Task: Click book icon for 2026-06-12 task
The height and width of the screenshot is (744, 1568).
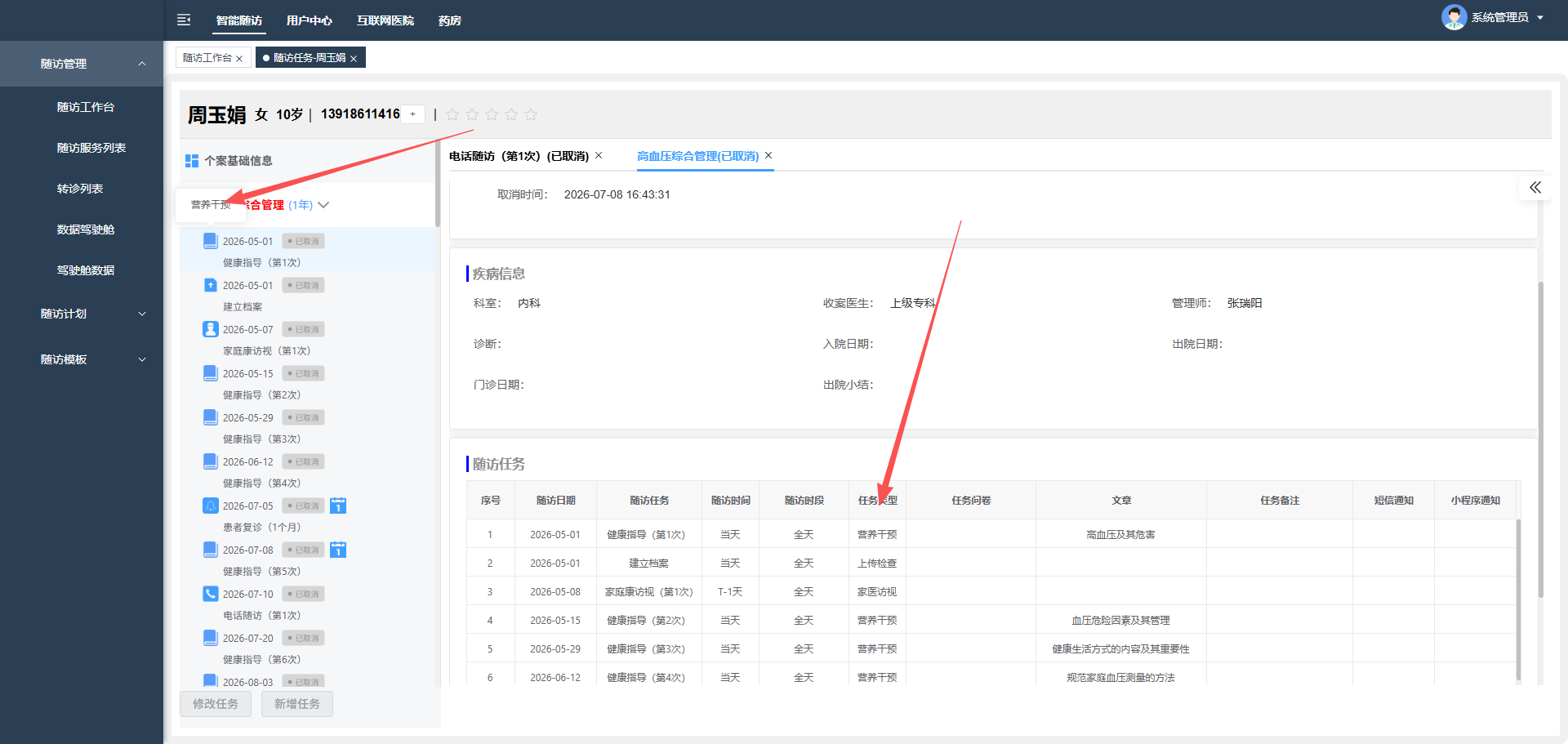Action: click(x=211, y=461)
